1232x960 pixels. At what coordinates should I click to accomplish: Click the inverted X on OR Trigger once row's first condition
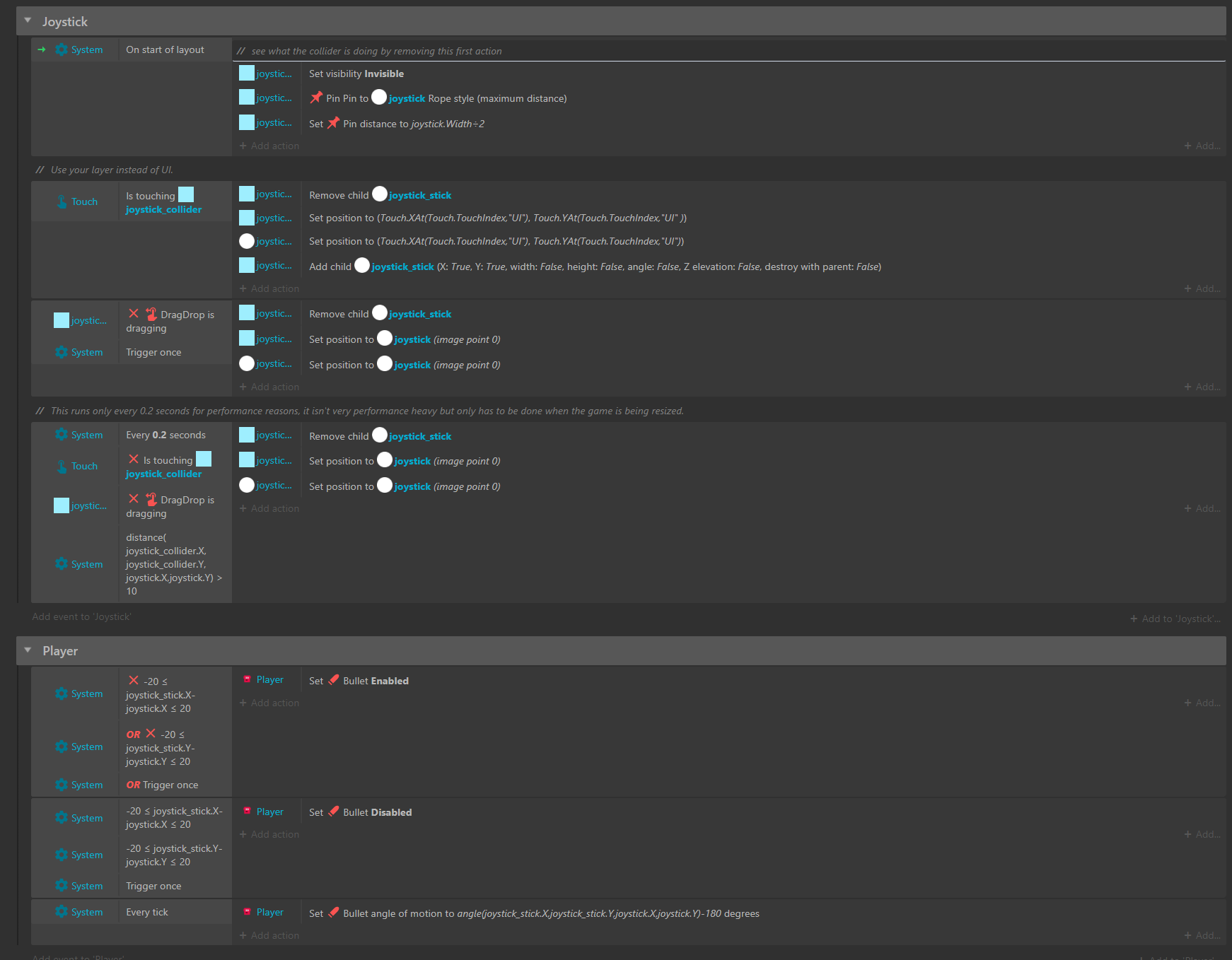[x=134, y=680]
